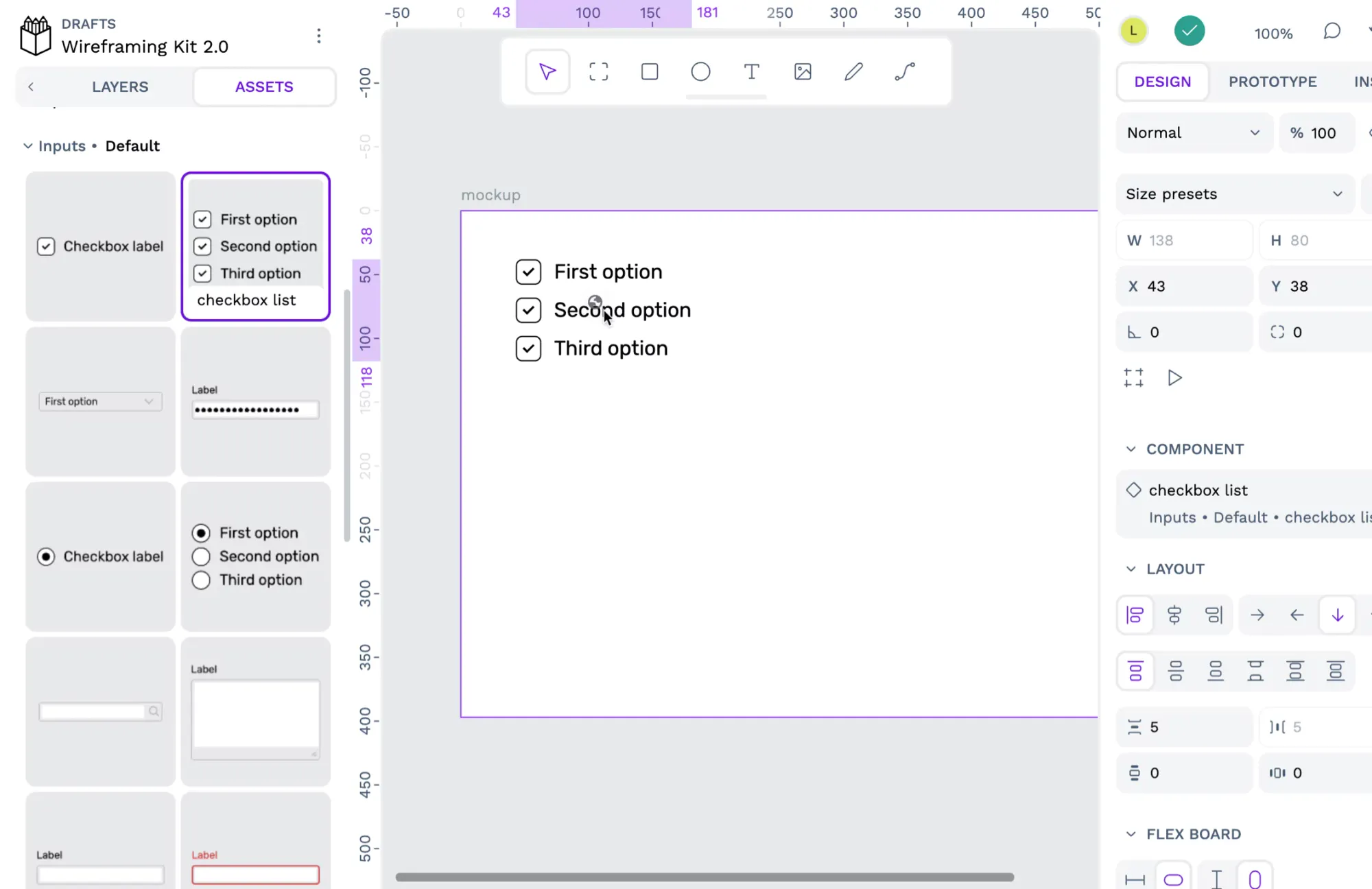Select the checkbox list asset thumbnail
Screen dimensions: 1372x889
tap(255, 245)
